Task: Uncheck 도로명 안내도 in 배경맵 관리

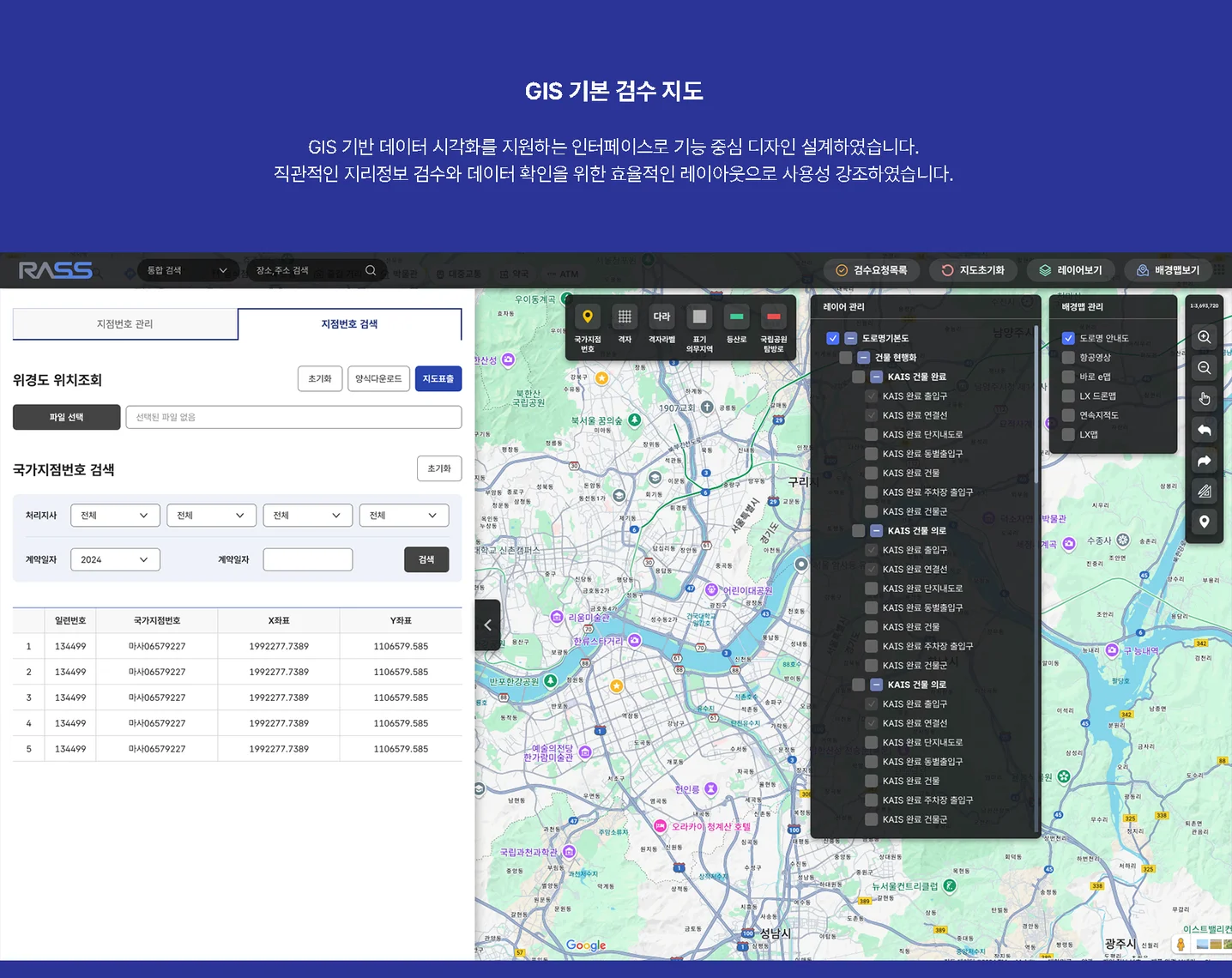Action: 1068,337
